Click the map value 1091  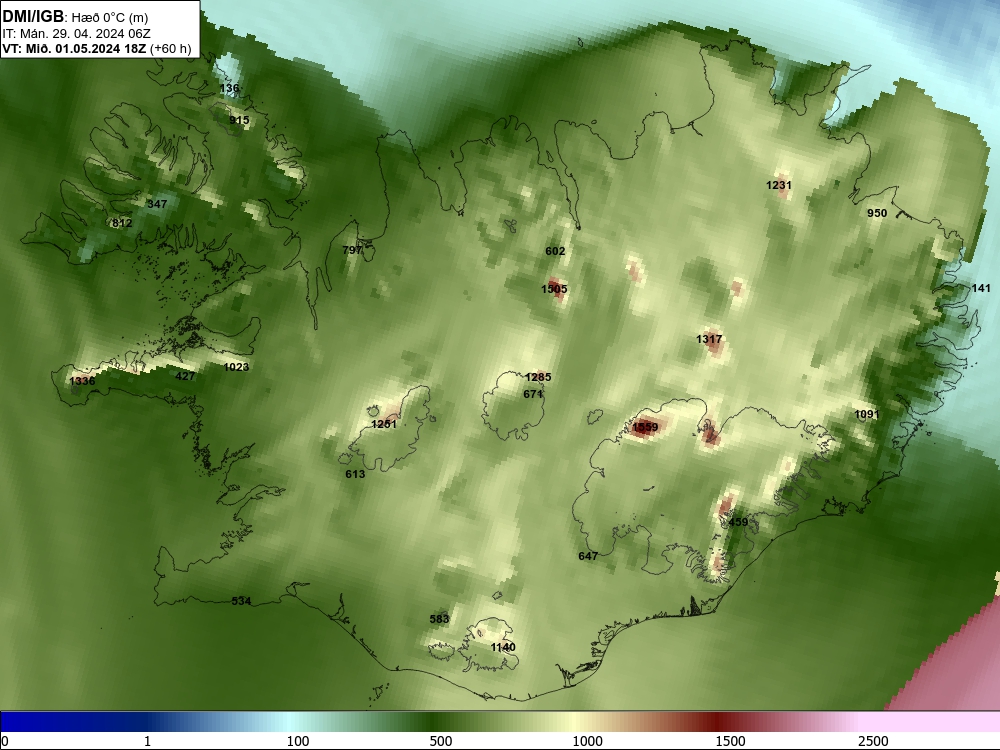click(x=867, y=415)
